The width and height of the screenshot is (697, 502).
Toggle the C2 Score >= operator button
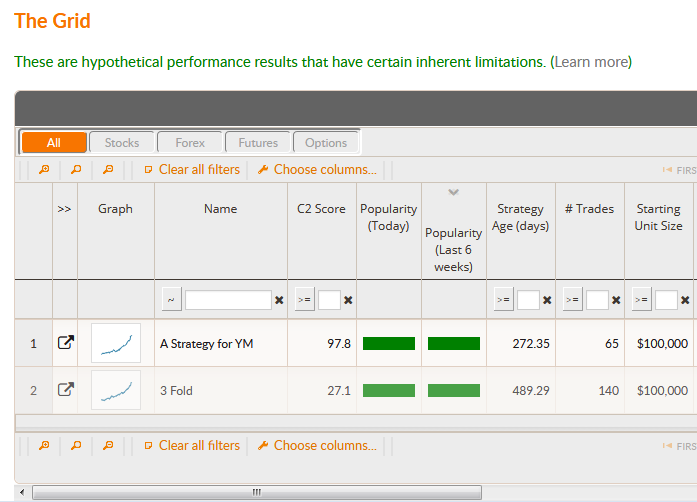(304, 300)
